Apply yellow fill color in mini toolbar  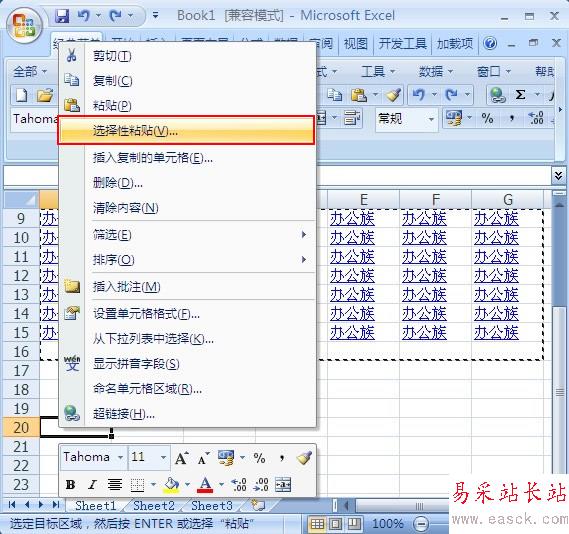pos(171,485)
